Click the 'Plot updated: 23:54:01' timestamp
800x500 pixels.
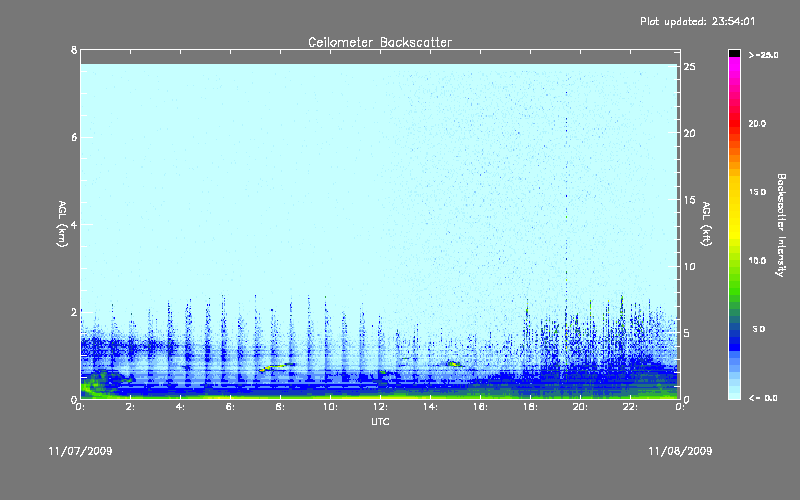point(697,21)
